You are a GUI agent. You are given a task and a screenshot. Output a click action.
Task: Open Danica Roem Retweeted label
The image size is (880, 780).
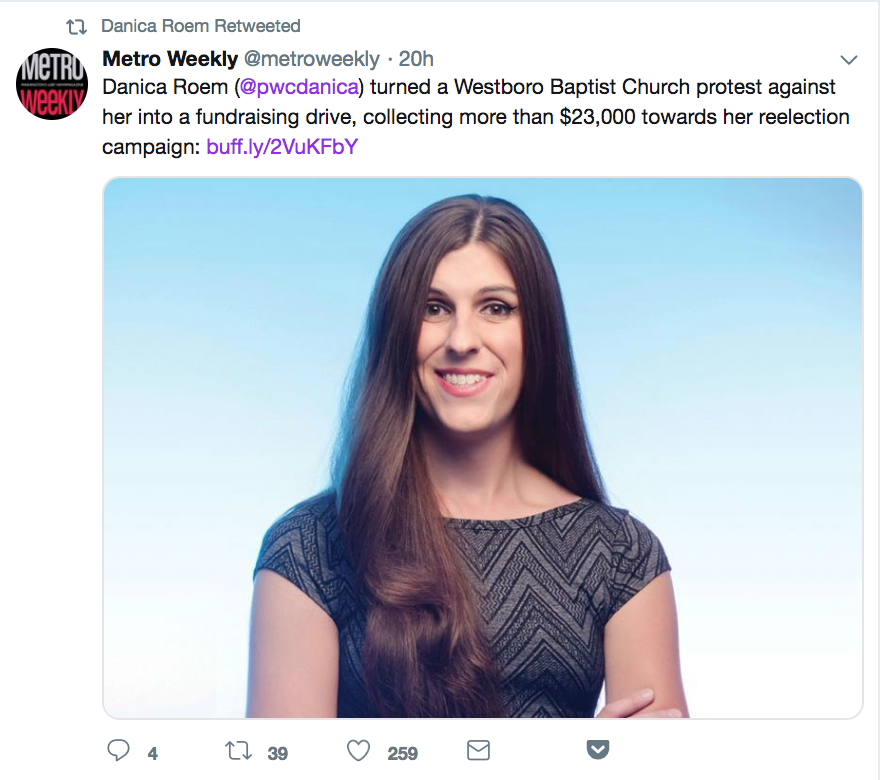coord(201,26)
